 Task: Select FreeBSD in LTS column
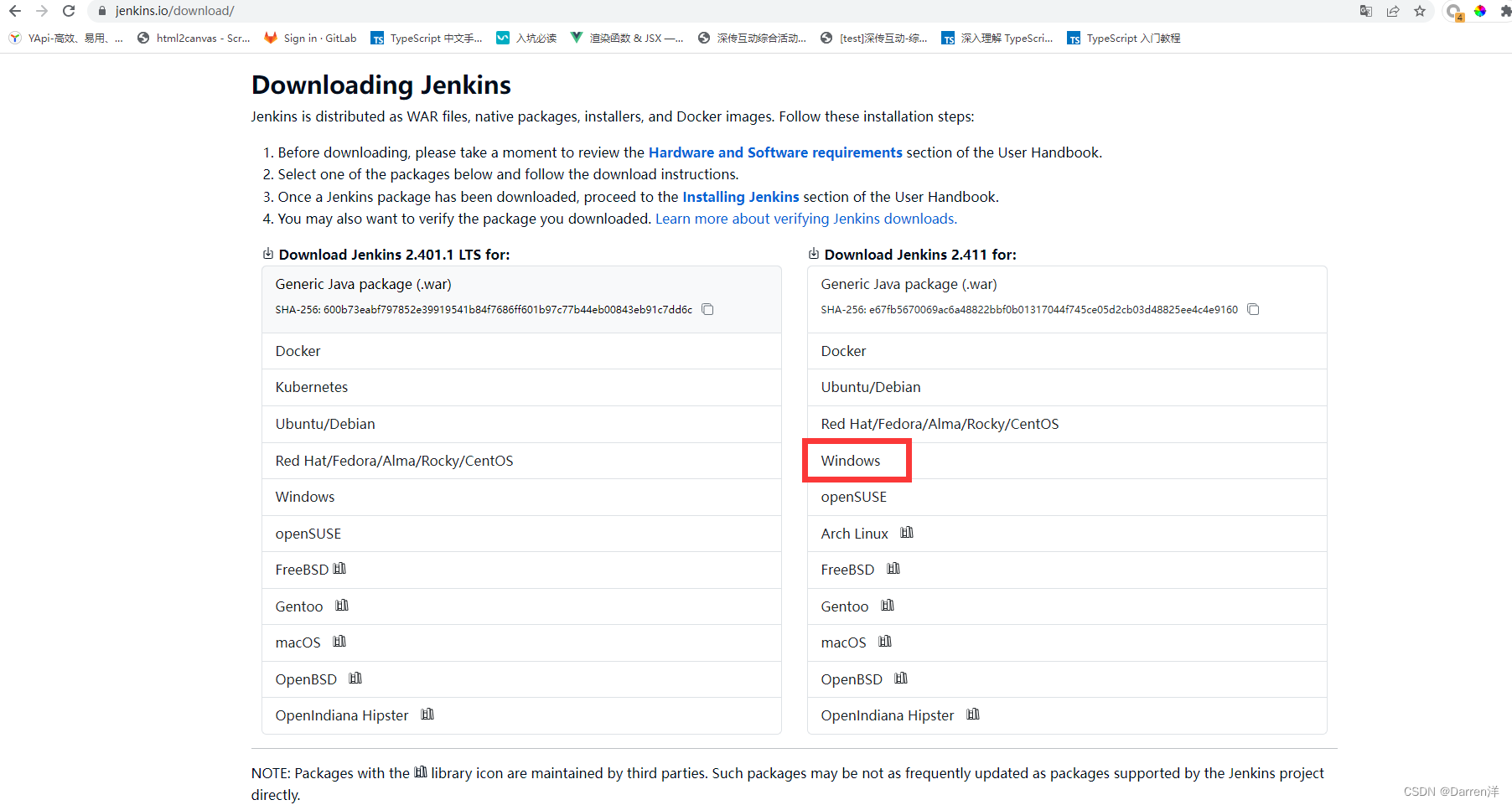521,570
